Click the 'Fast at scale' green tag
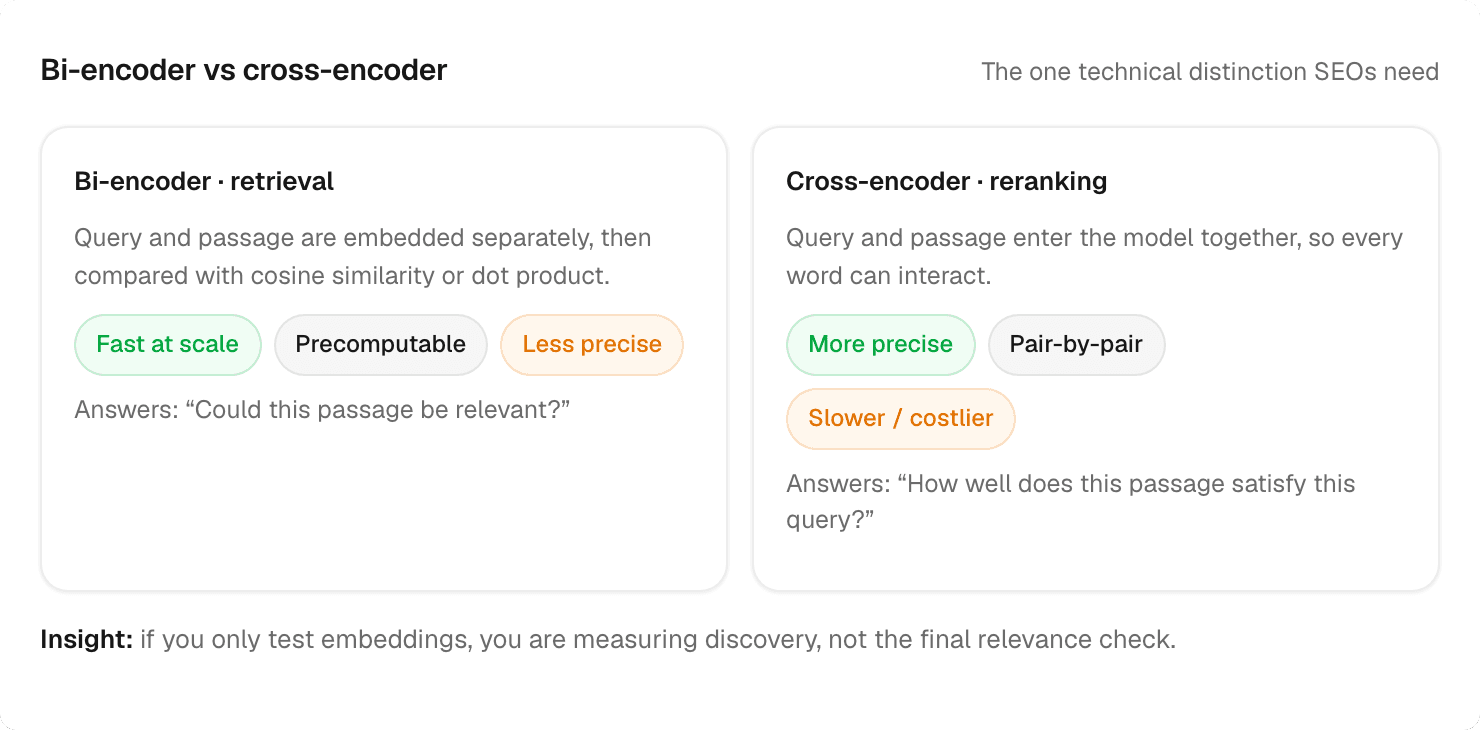 pos(168,345)
